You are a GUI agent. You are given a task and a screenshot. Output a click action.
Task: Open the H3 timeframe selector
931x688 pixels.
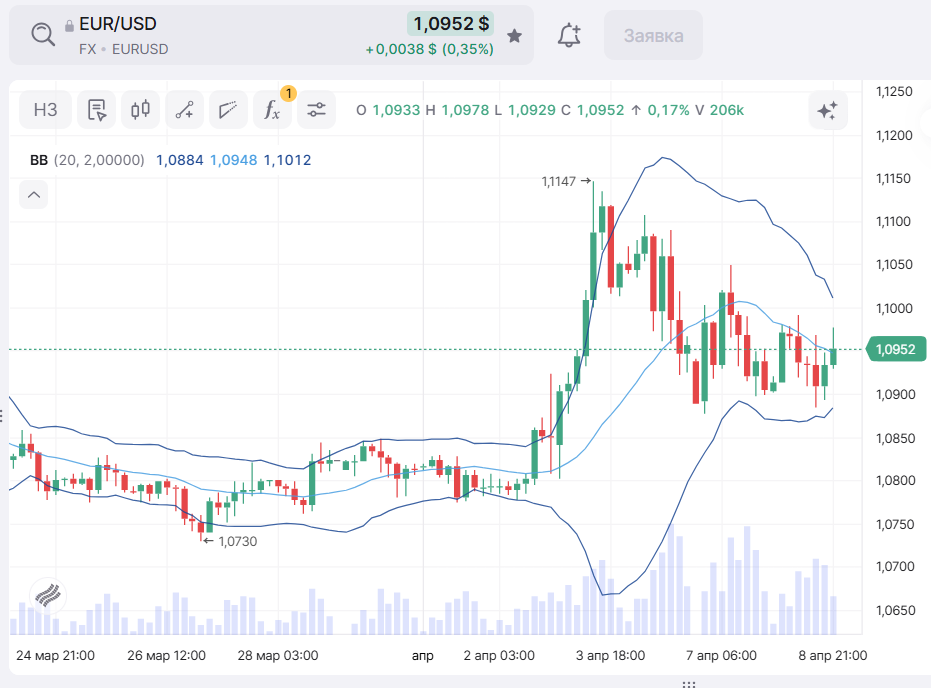click(45, 110)
